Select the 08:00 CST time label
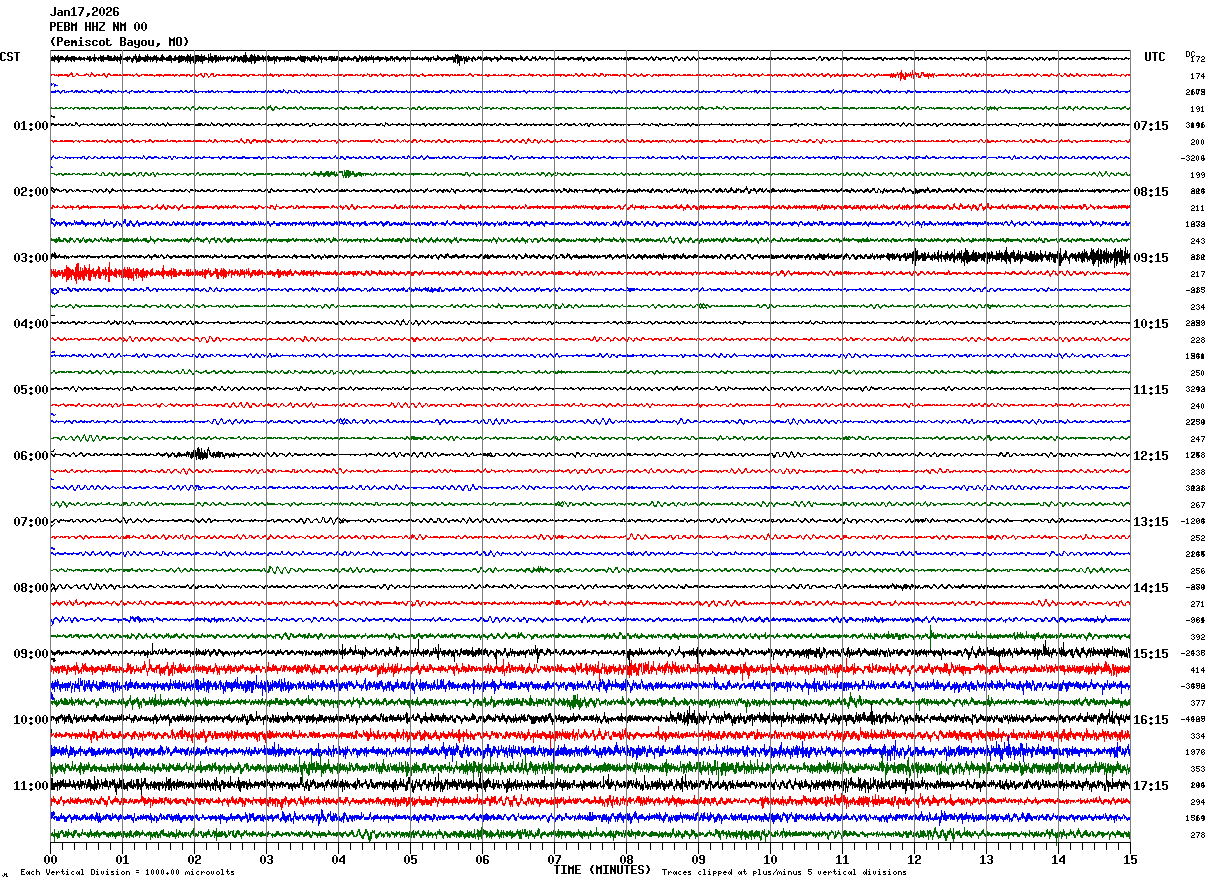 [31, 588]
